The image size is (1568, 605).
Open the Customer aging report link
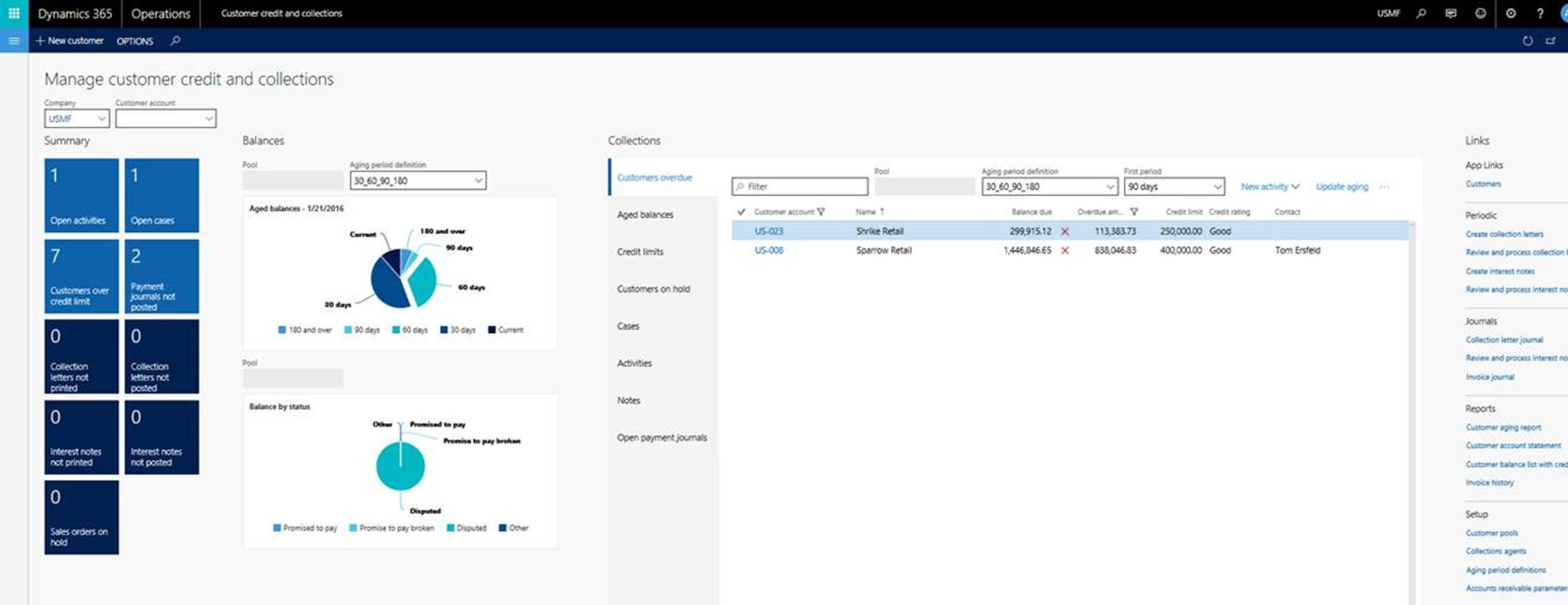tap(1503, 428)
